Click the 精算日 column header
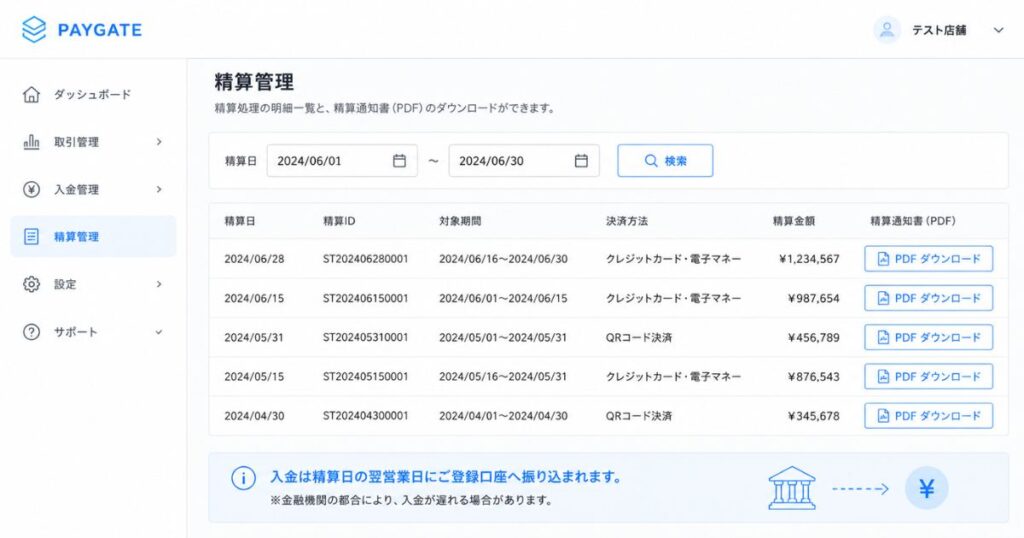This screenshot has height=538, width=1024. (240, 221)
